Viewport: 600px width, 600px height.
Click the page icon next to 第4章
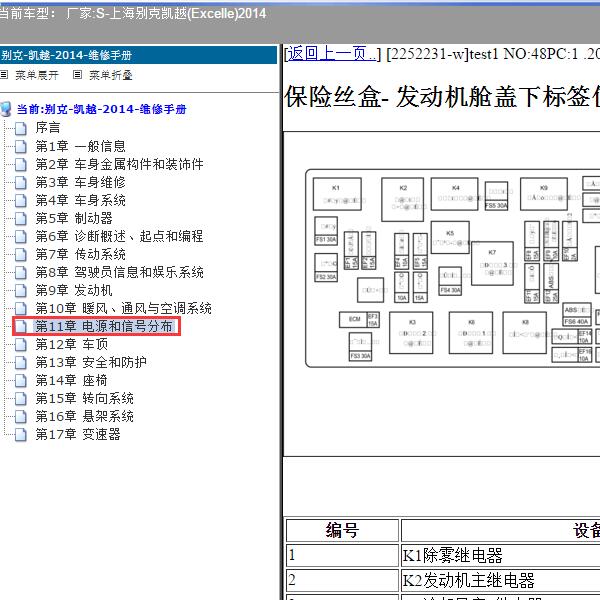click(x=21, y=200)
